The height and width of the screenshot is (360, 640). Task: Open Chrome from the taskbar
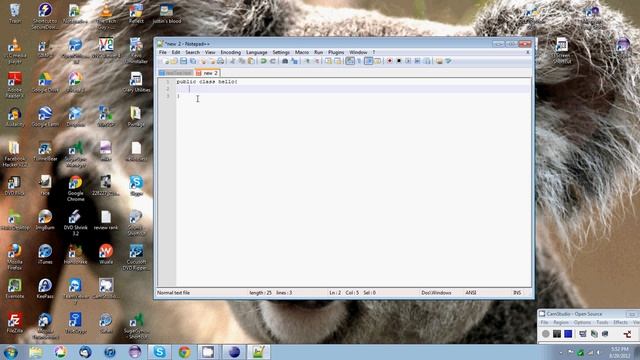[184, 352]
